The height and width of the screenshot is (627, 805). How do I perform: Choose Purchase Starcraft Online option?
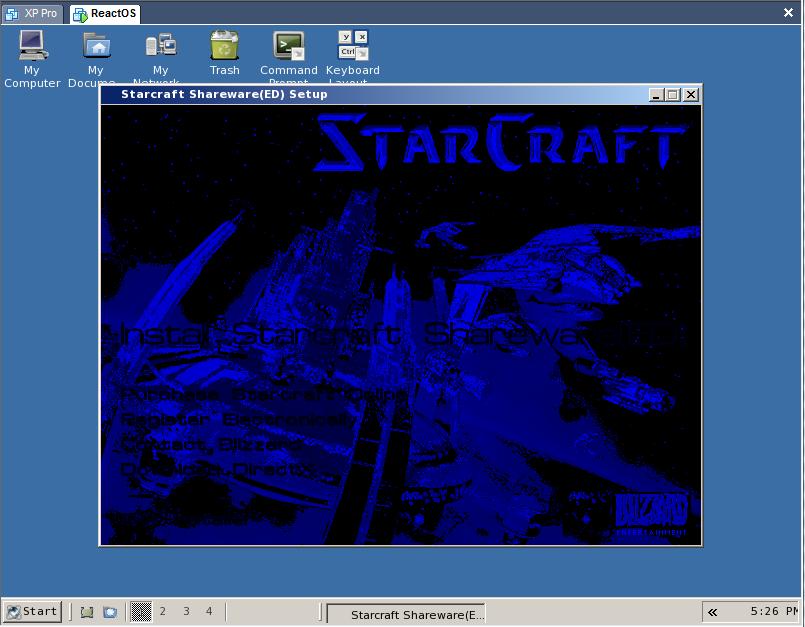[264, 395]
